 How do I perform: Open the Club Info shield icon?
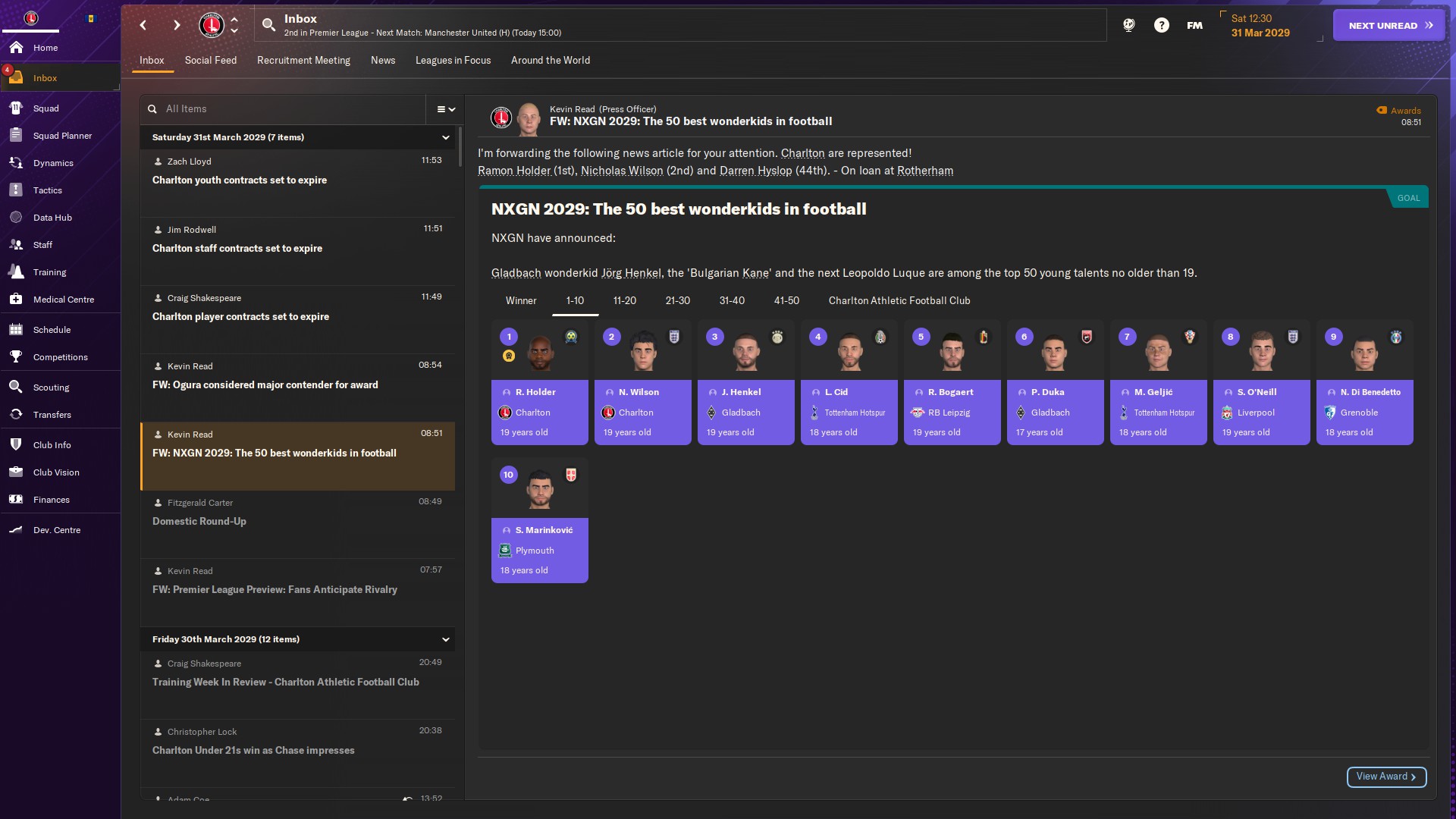coord(16,445)
